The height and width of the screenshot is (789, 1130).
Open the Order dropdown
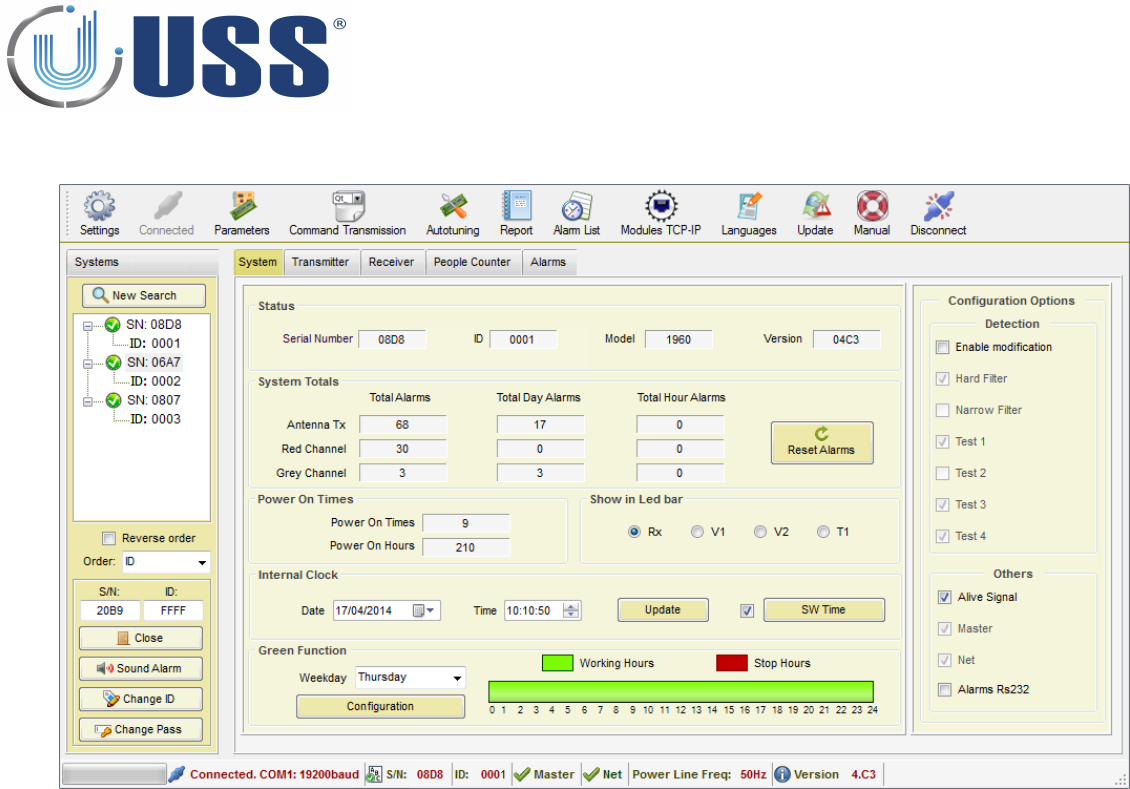pyautogui.click(x=165, y=562)
